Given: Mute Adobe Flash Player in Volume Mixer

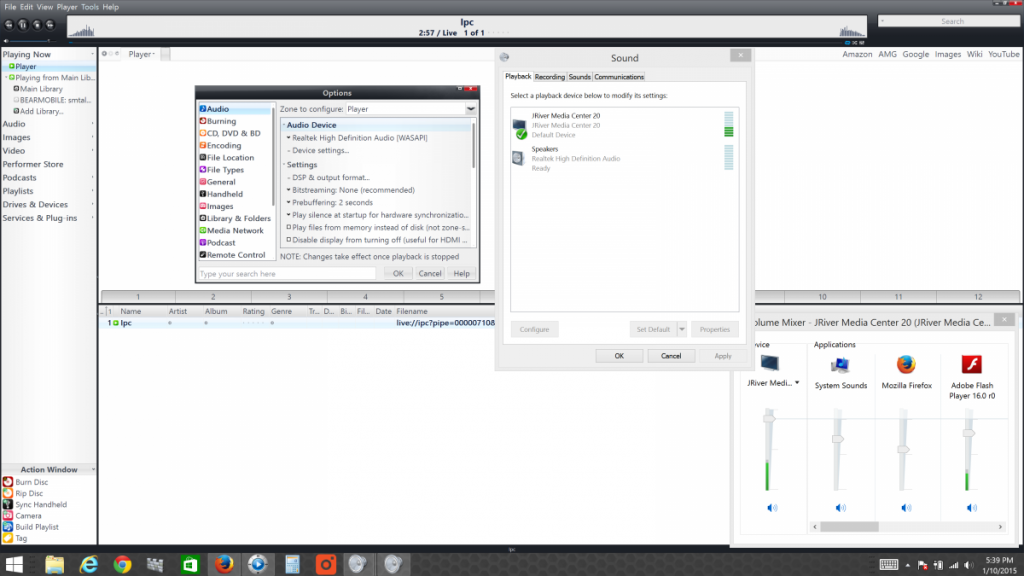Looking at the screenshot, I should pyautogui.click(x=972, y=507).
